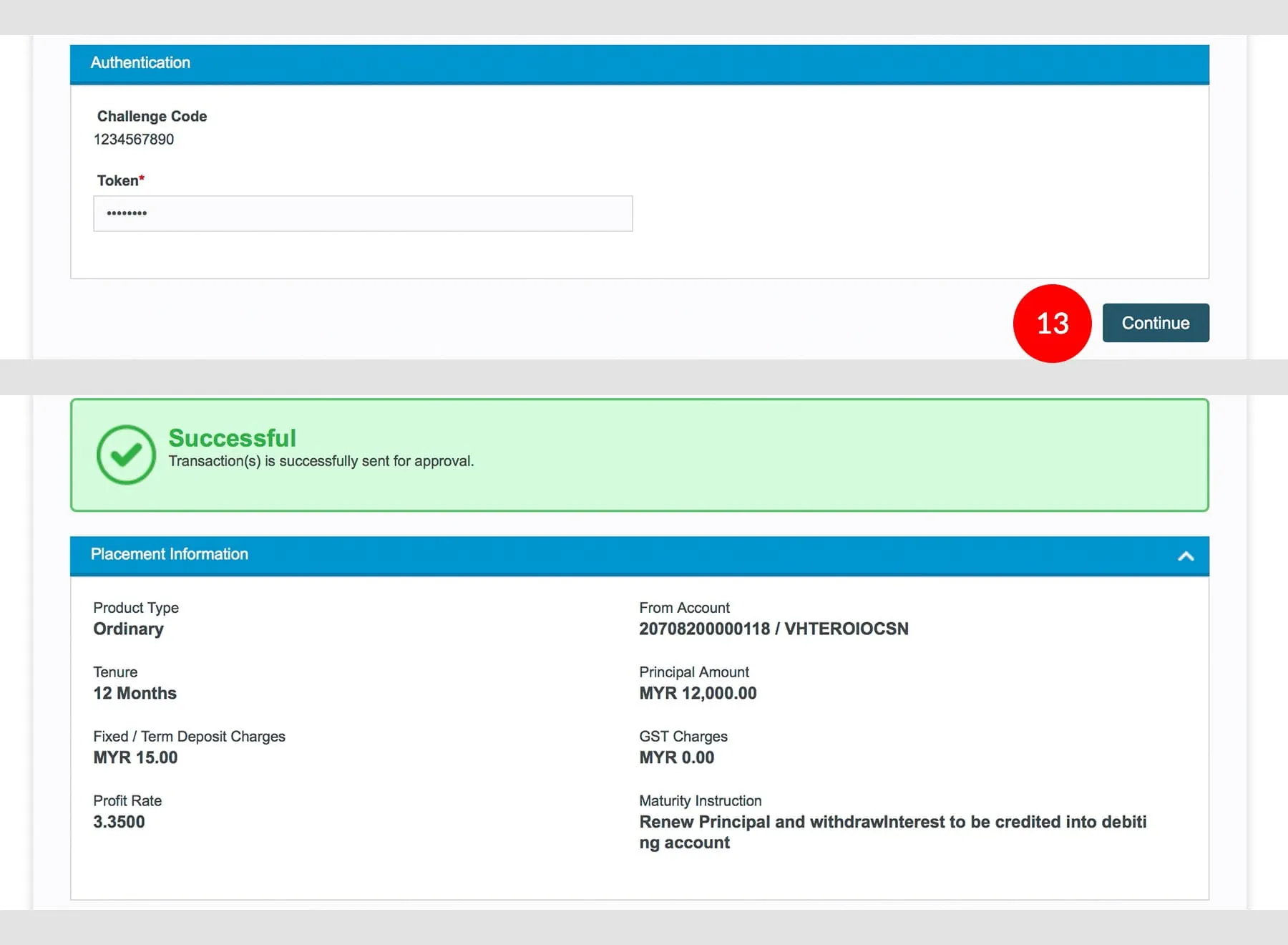Click the Continue button
Viewport: 1288px width, 945px height.
click(1155, 323)
